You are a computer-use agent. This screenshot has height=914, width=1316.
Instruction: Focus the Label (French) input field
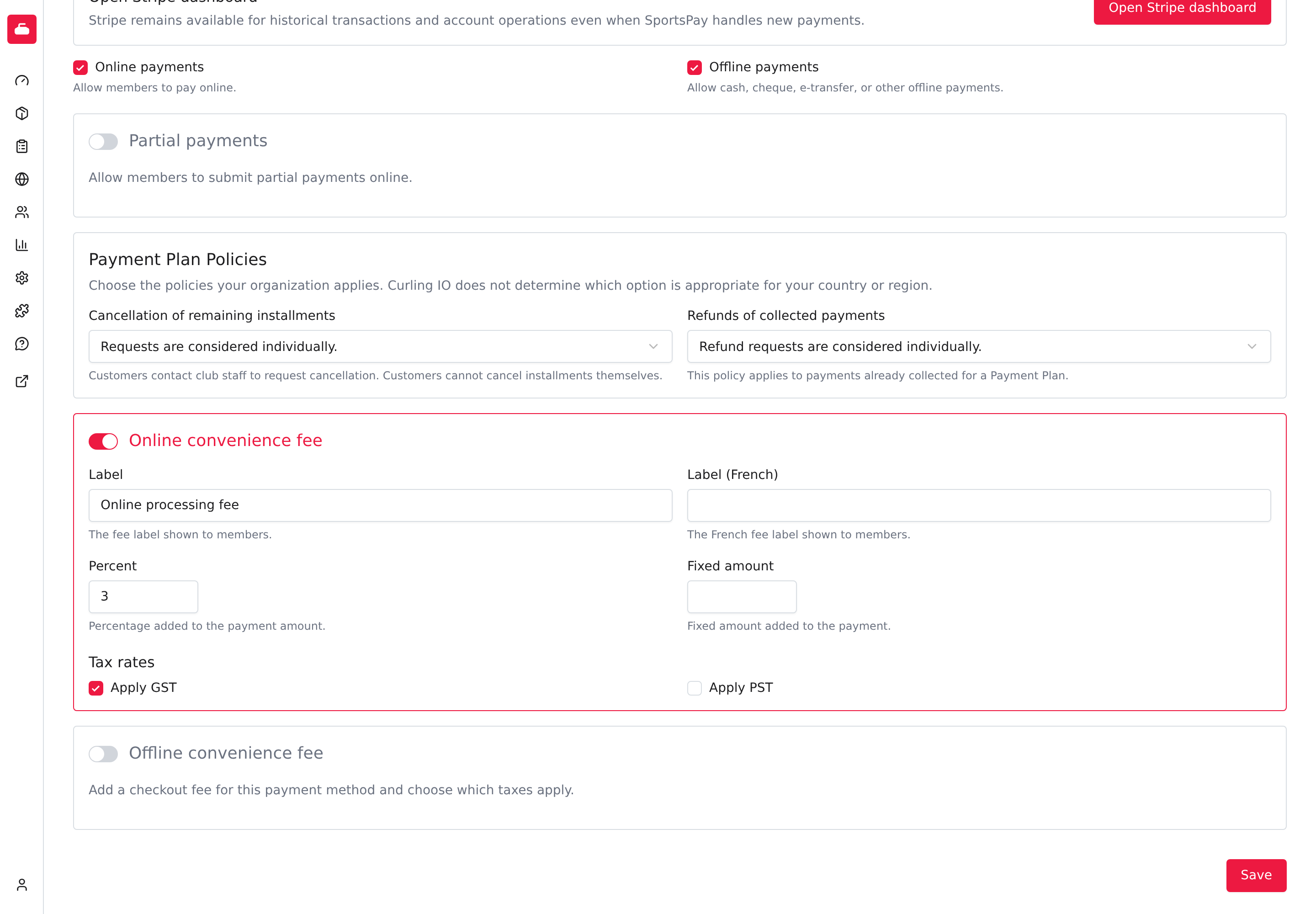(979, 505)
